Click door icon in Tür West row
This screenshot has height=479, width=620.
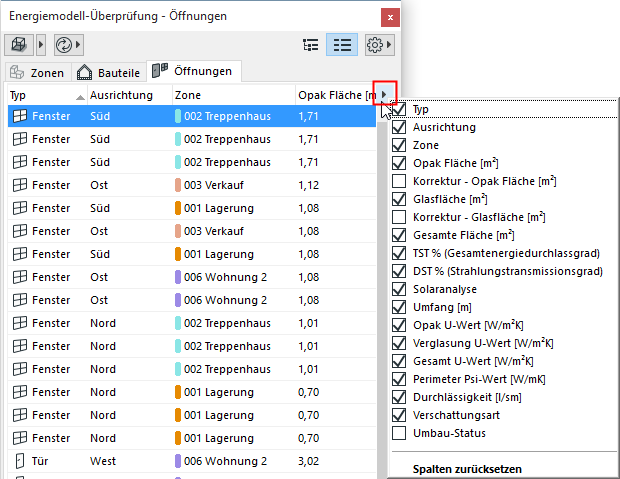[x=20, y=461]
